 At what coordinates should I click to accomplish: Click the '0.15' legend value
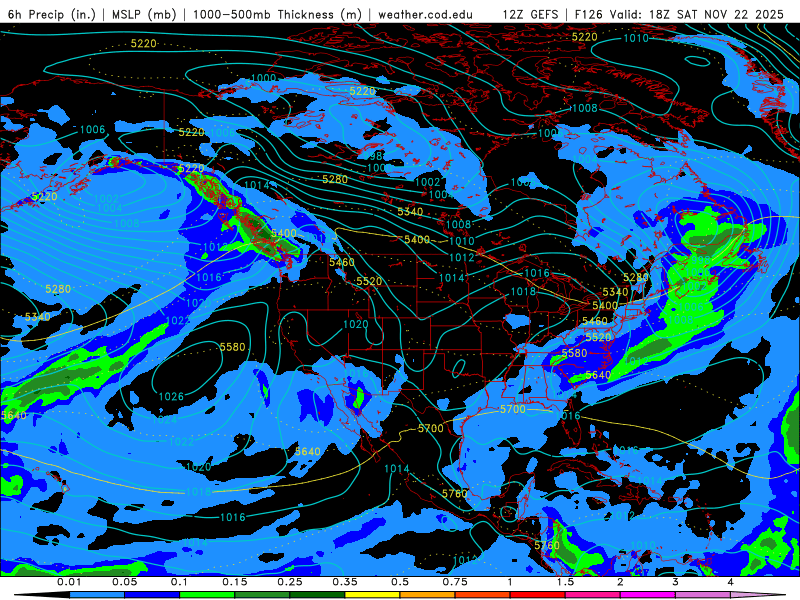pyautogui.click(x=235, y=582)
